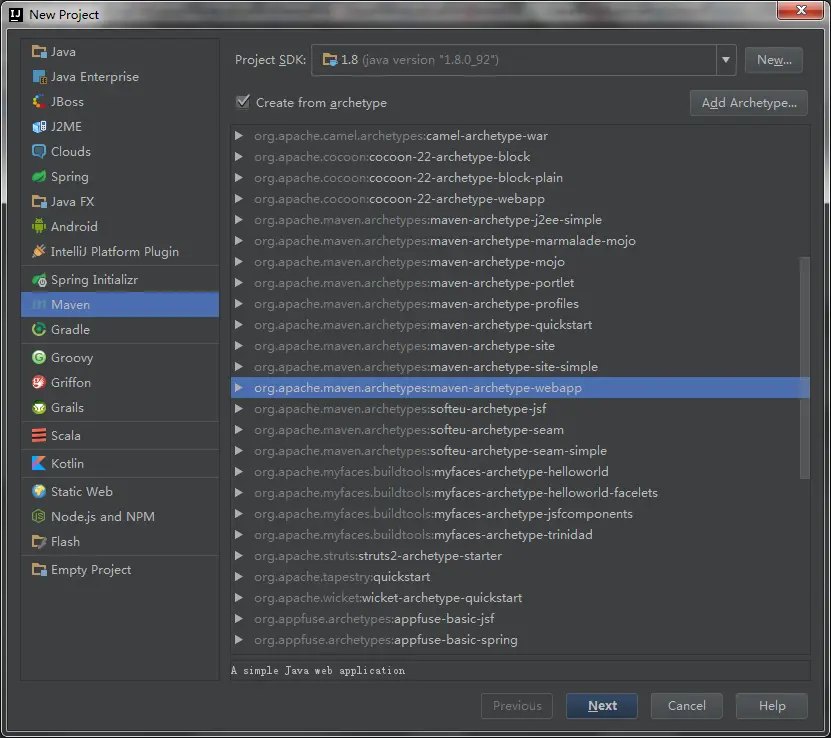
Task: Expand softeu-archetype-seam node
Action: [239, 430]
